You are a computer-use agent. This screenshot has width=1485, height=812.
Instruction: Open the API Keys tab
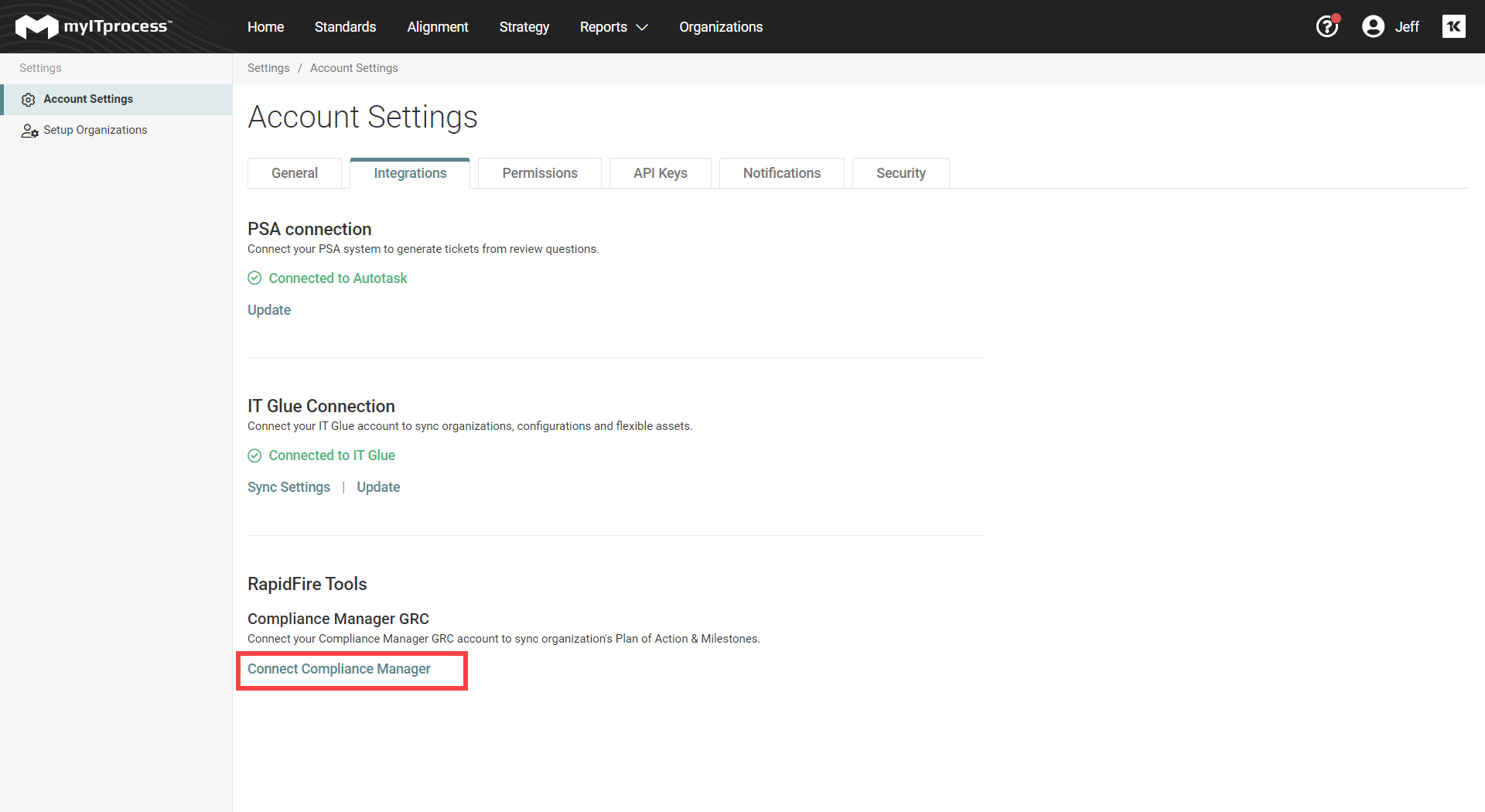661,173
